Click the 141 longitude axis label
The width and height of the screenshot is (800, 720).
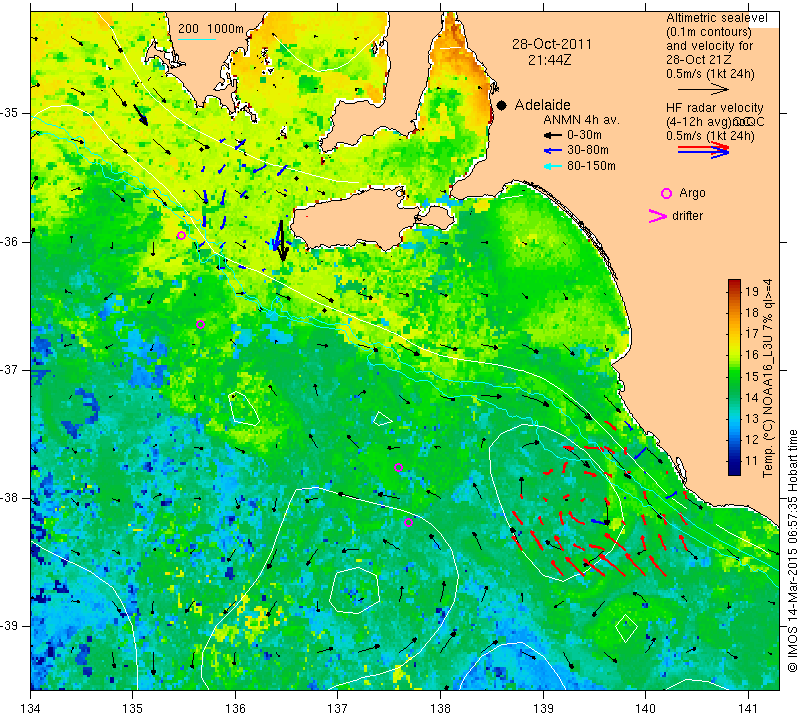point(748,708)
